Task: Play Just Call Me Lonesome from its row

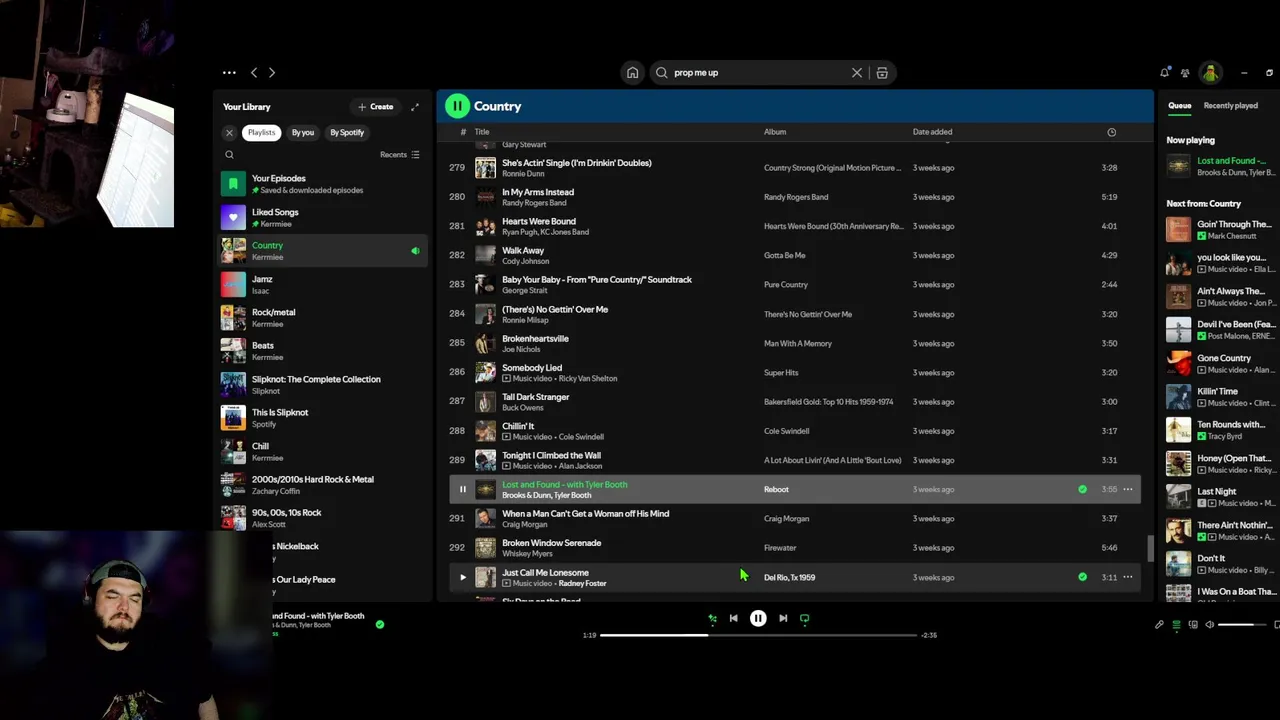Action: pos(462,577)
